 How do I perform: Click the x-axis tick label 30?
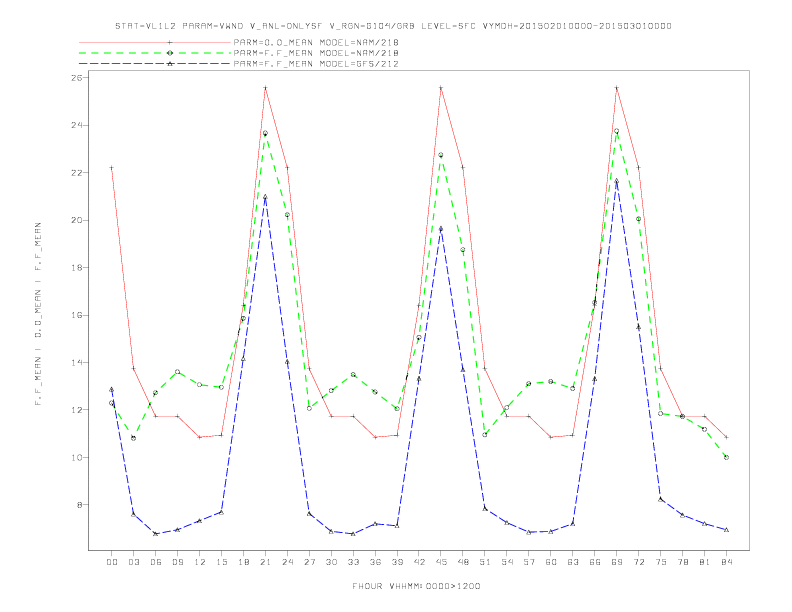pos(331,562)
